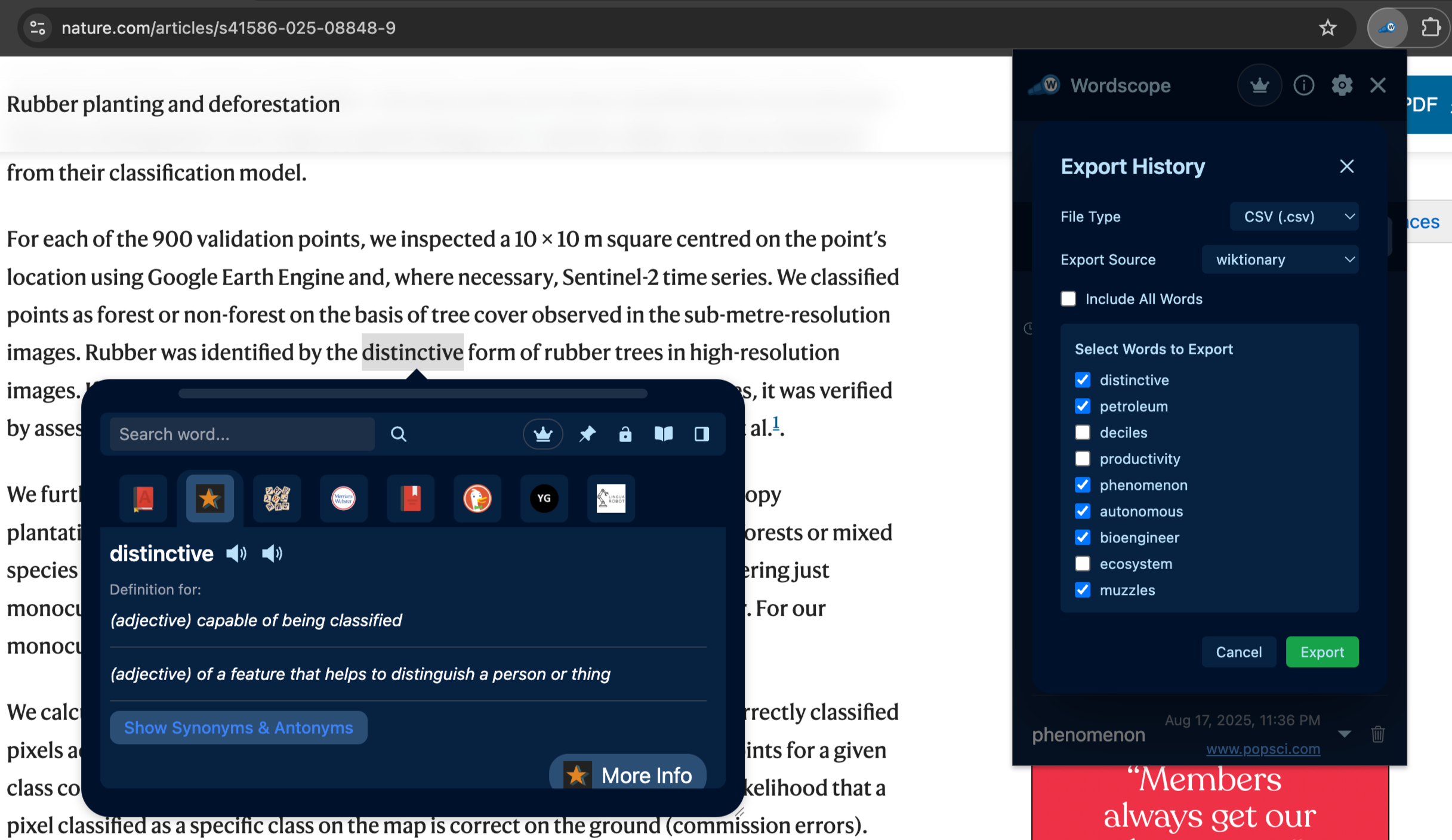The image size is (1452, 840).
Task: Uncheck the petroleum word checkbox
Action: 1083,406
